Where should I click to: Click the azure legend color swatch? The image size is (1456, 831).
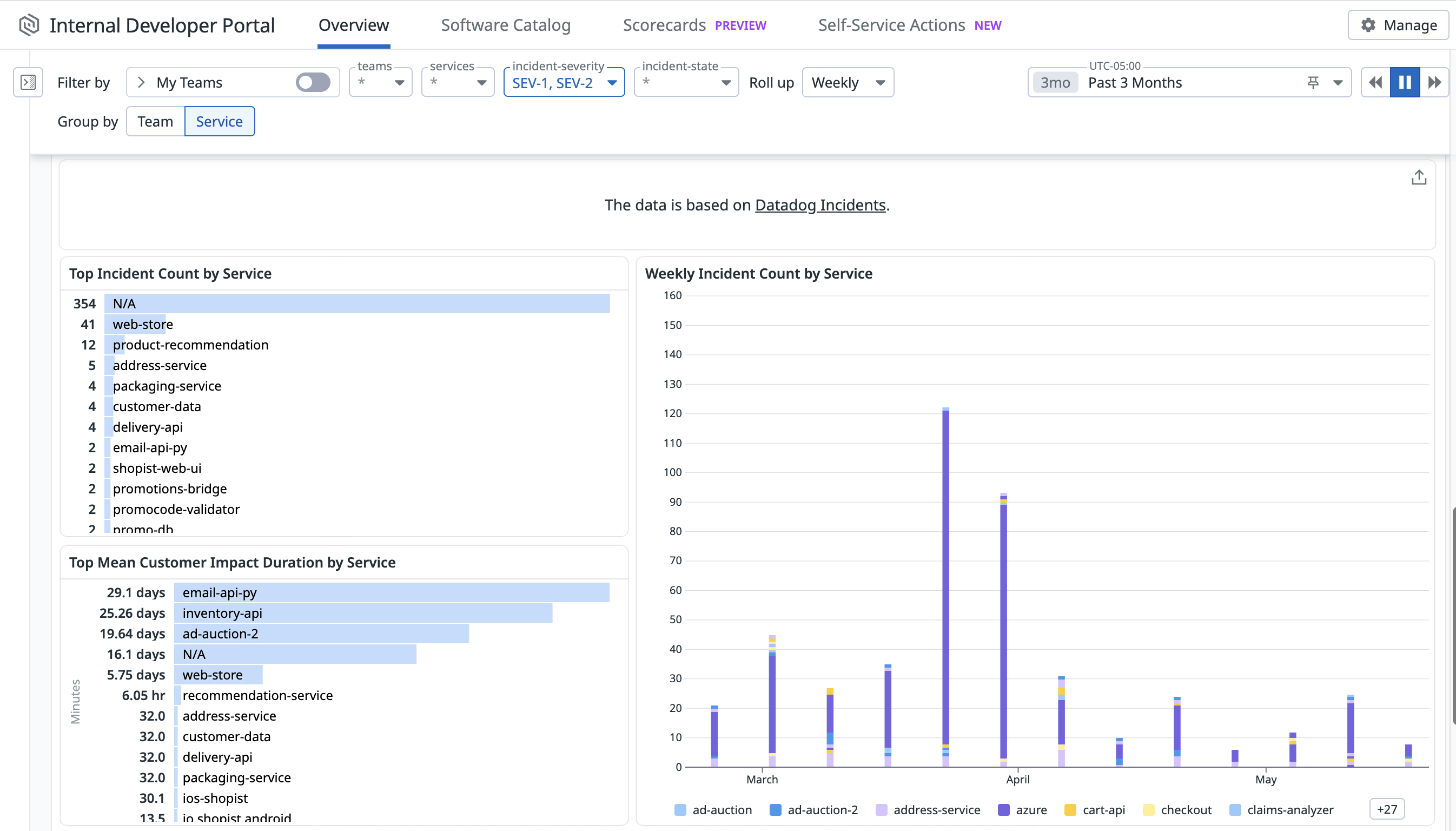tap(1003, 810)
